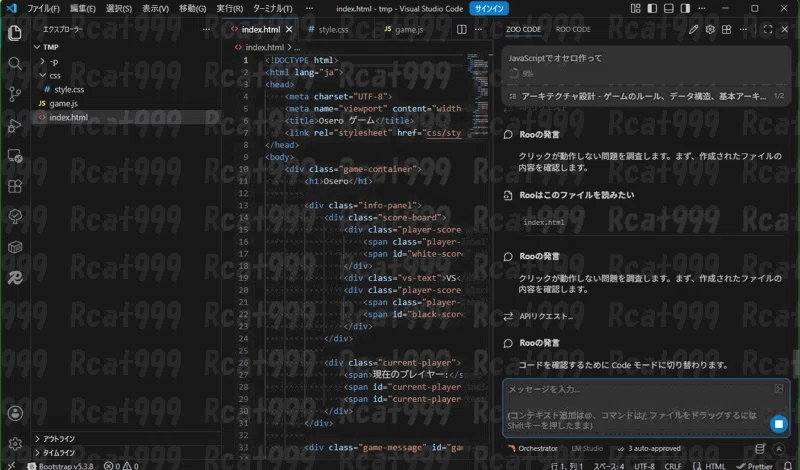Image resolution: width=800 pixels, height=470 pixels.
Task: Click the add image icon in message box
Action: pos(779,389)
